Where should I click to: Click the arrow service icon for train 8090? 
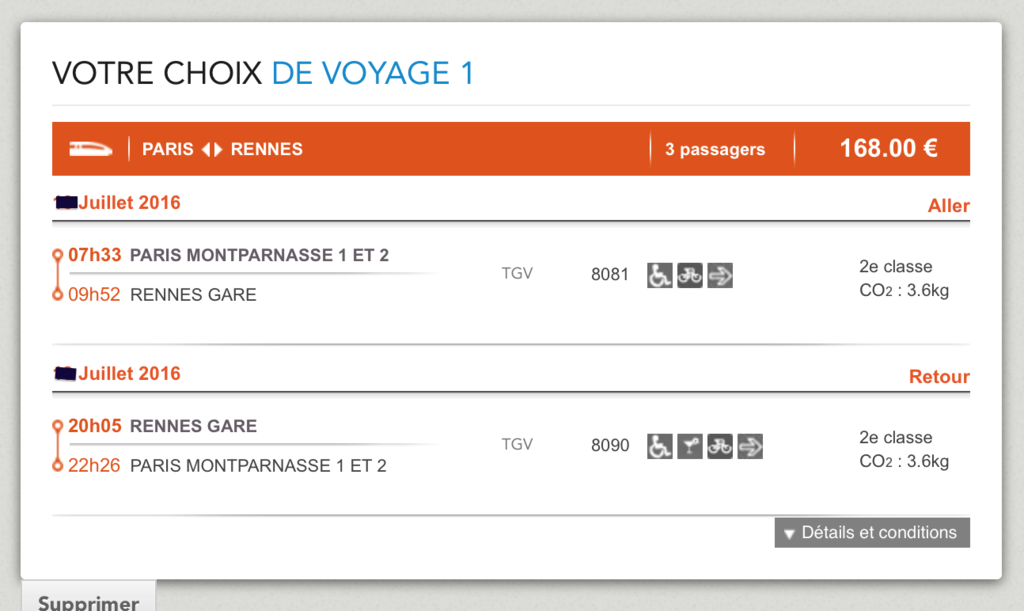coord(750,446)
